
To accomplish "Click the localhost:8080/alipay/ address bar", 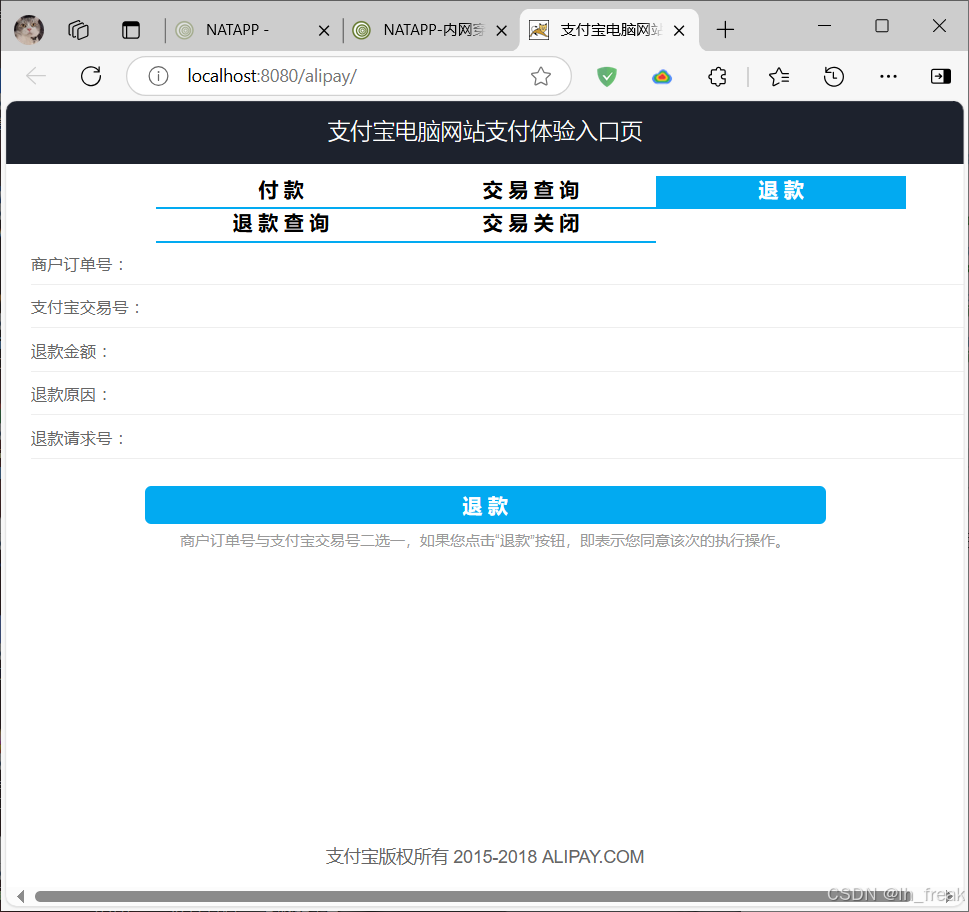I will tap(349, 76).
